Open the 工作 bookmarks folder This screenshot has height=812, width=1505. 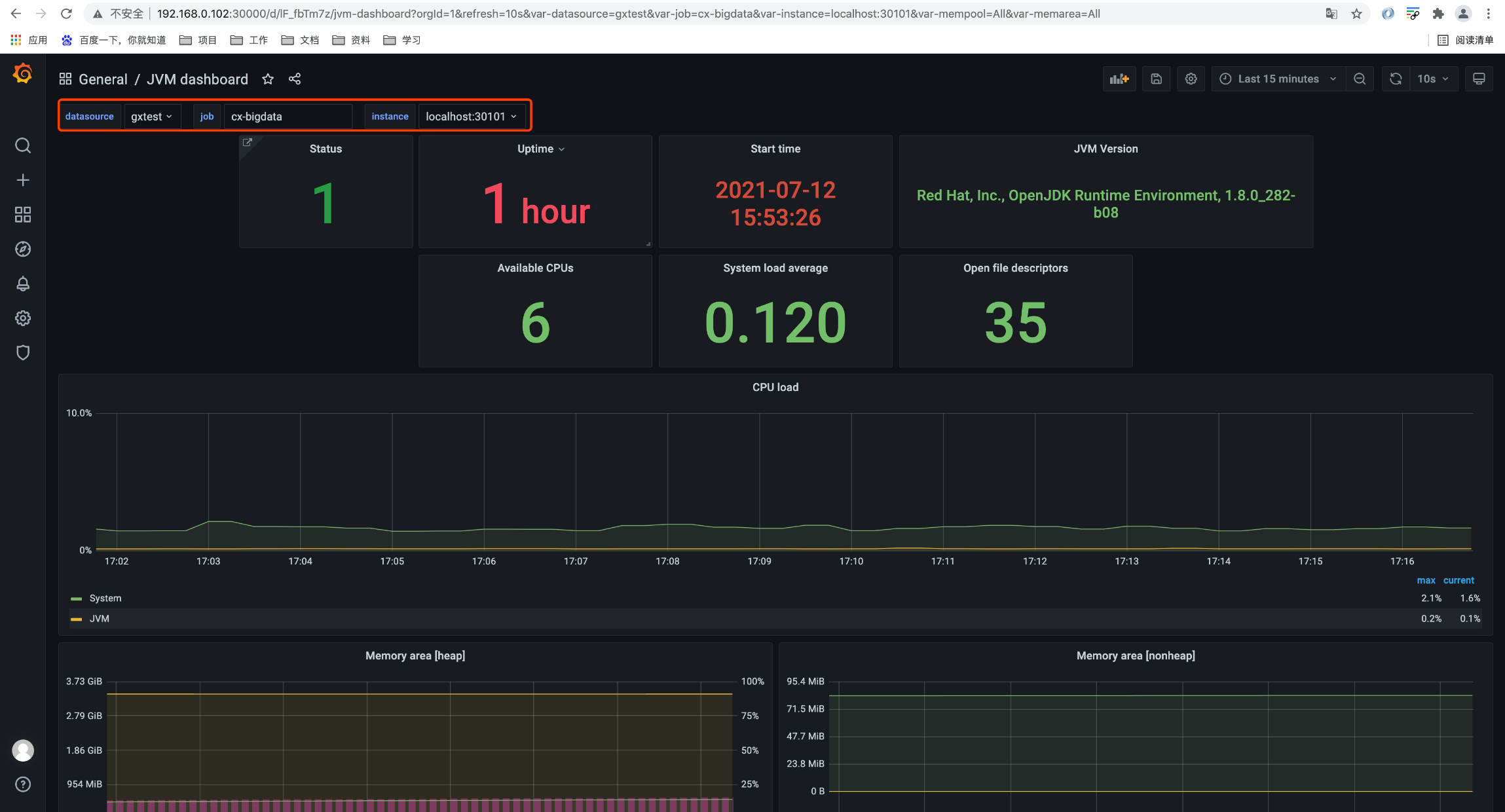click(x=250, y=40)
